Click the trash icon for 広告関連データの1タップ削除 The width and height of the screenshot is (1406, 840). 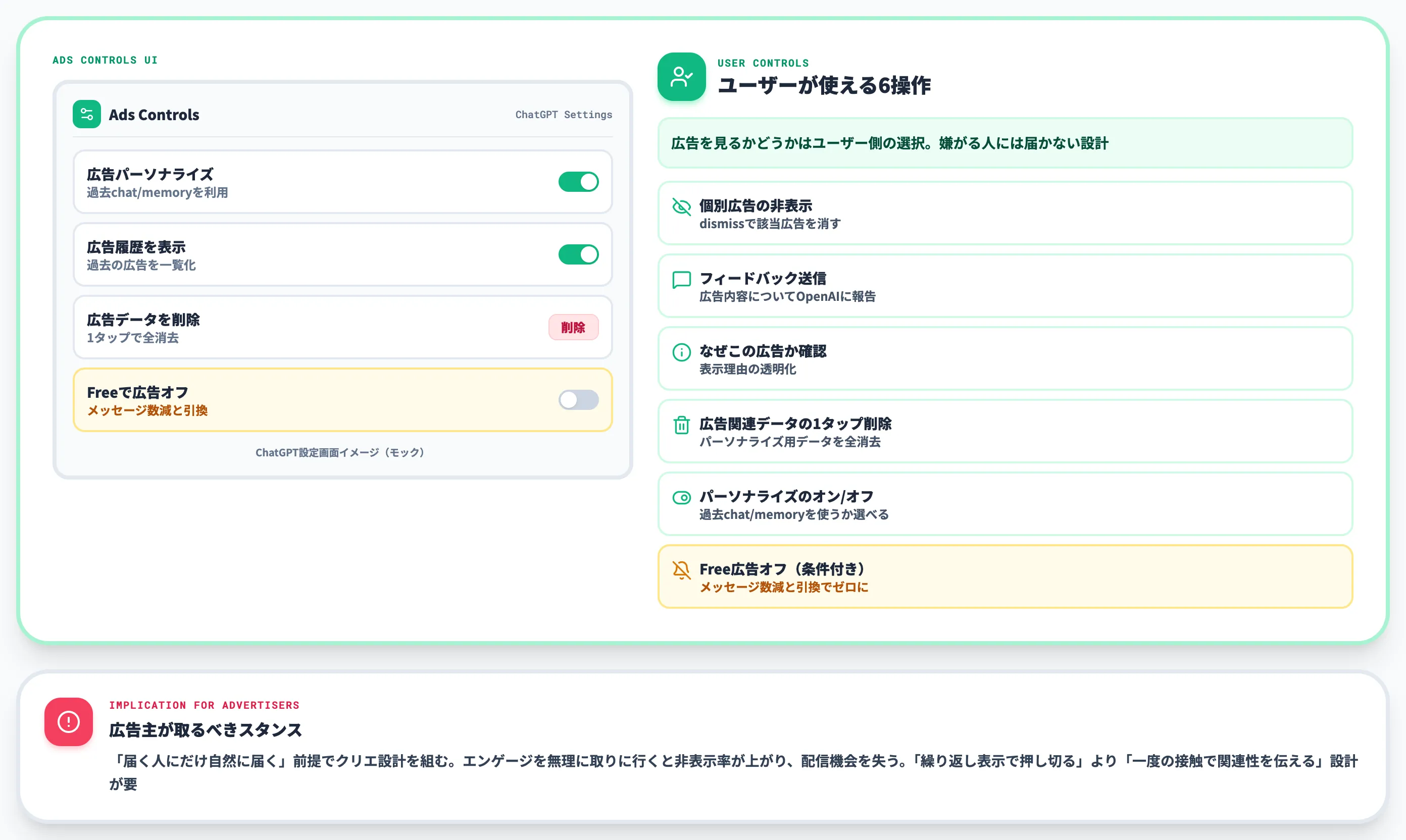[681, 425]
